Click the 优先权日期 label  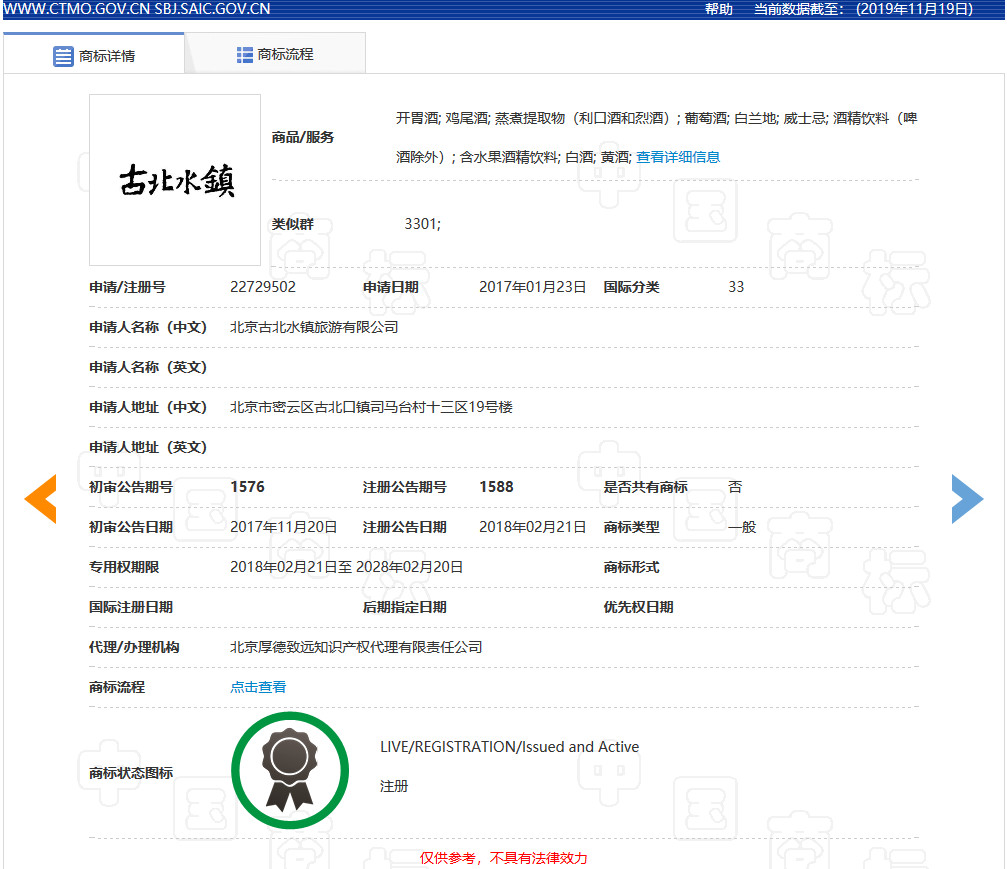click(x=638, y=607)
